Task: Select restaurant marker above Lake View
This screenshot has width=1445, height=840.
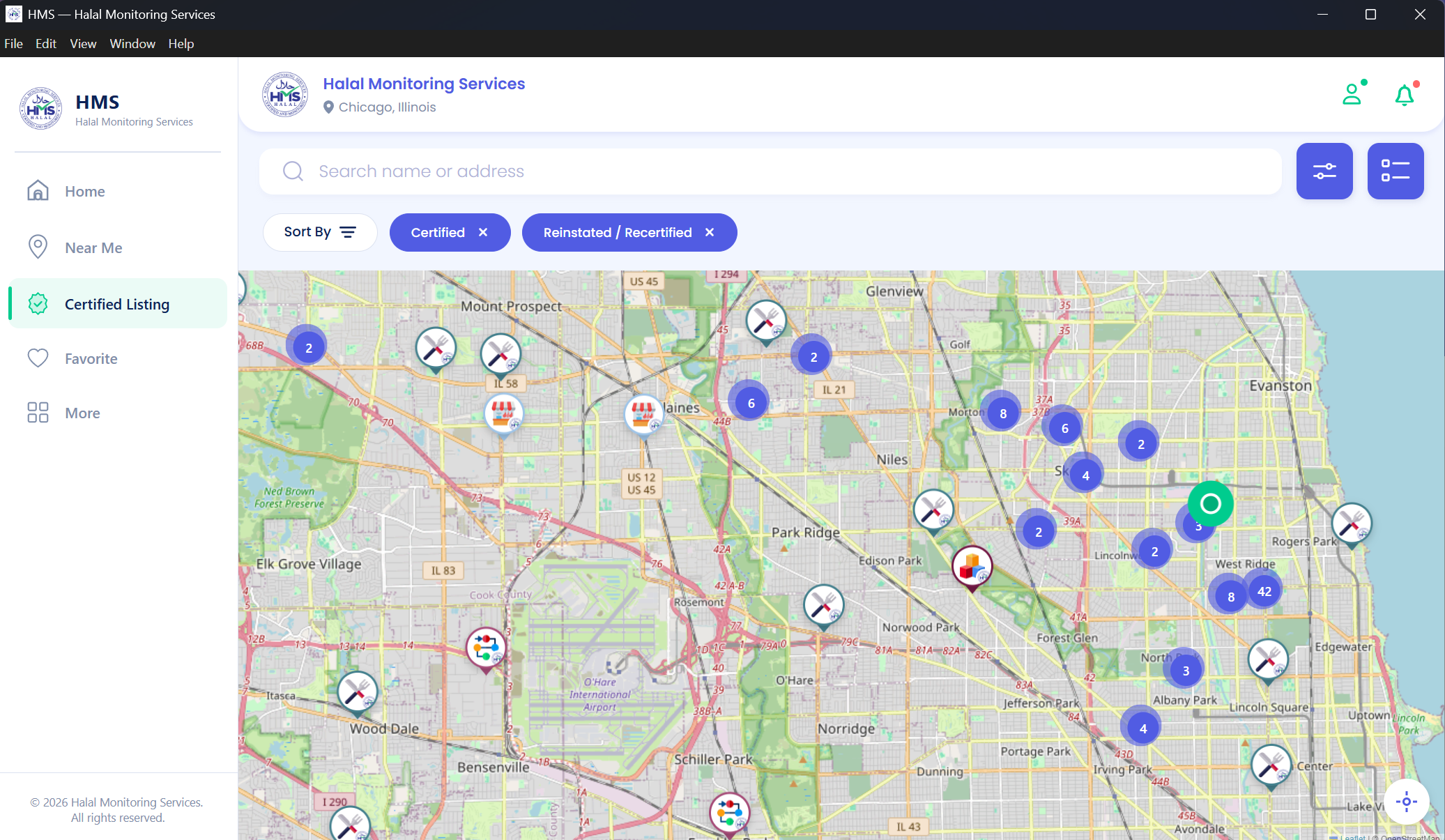Action: pos(1271,765)
